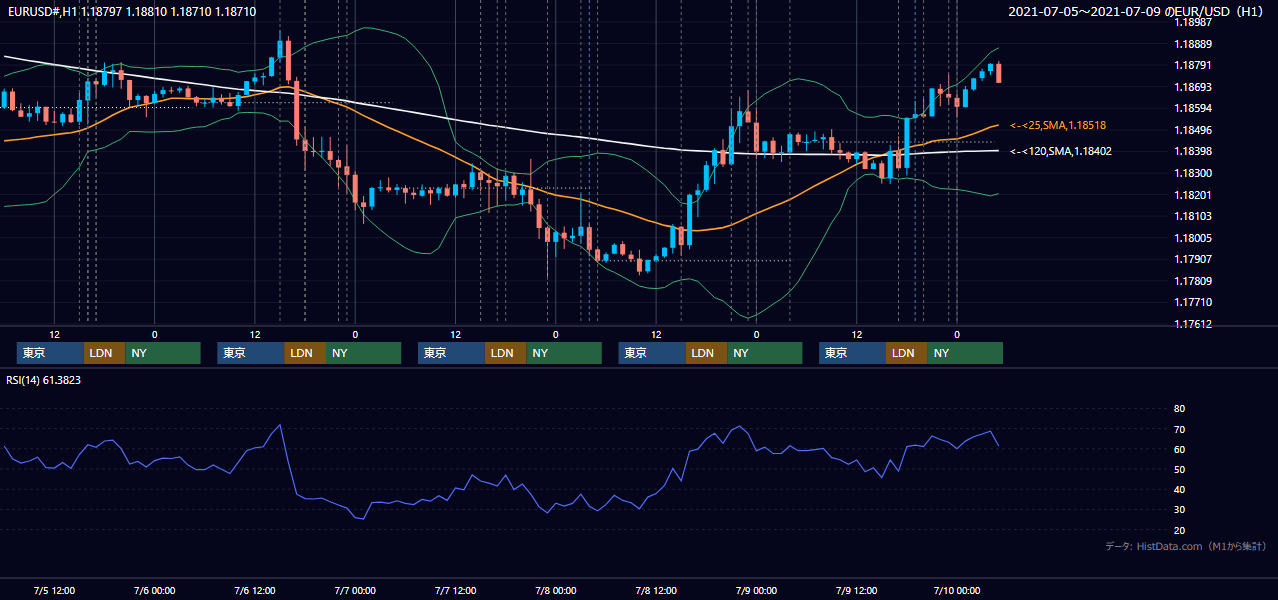
Task: Click the 7/5 12:00 time axis label
Action: [55, 590]
